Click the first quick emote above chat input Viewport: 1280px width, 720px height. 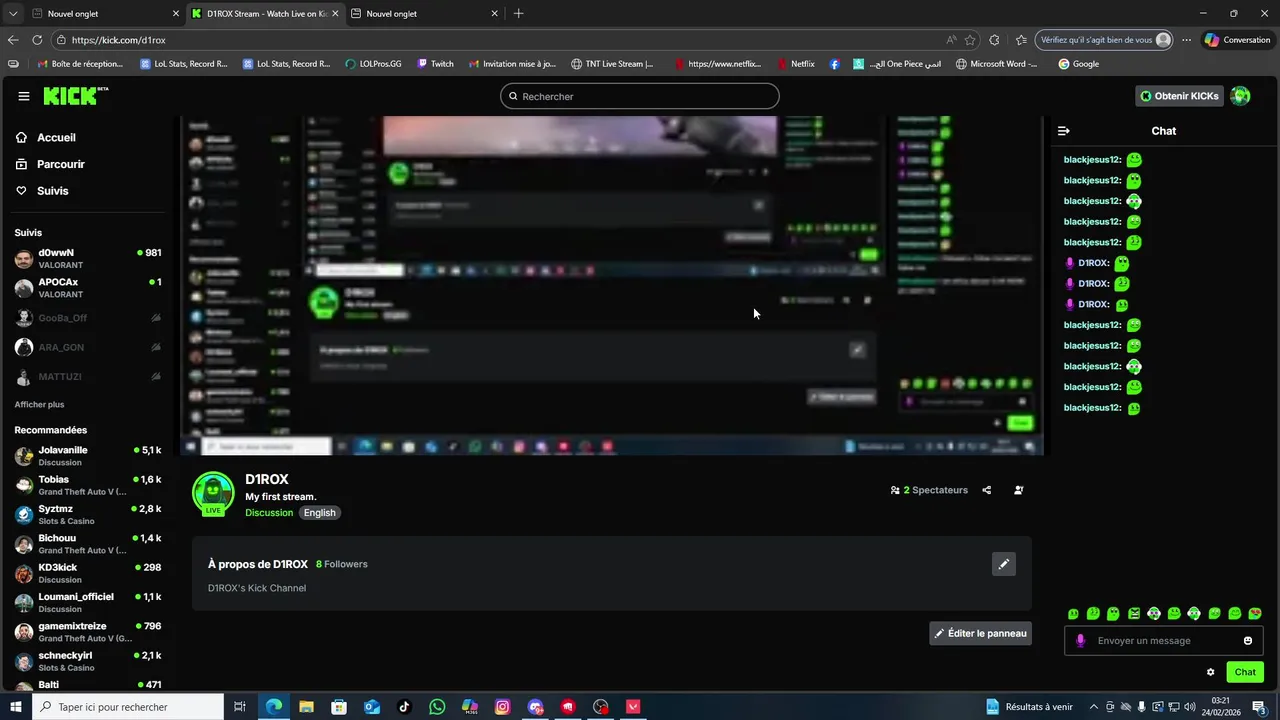pyautogui.click(x=1073, y=613)
